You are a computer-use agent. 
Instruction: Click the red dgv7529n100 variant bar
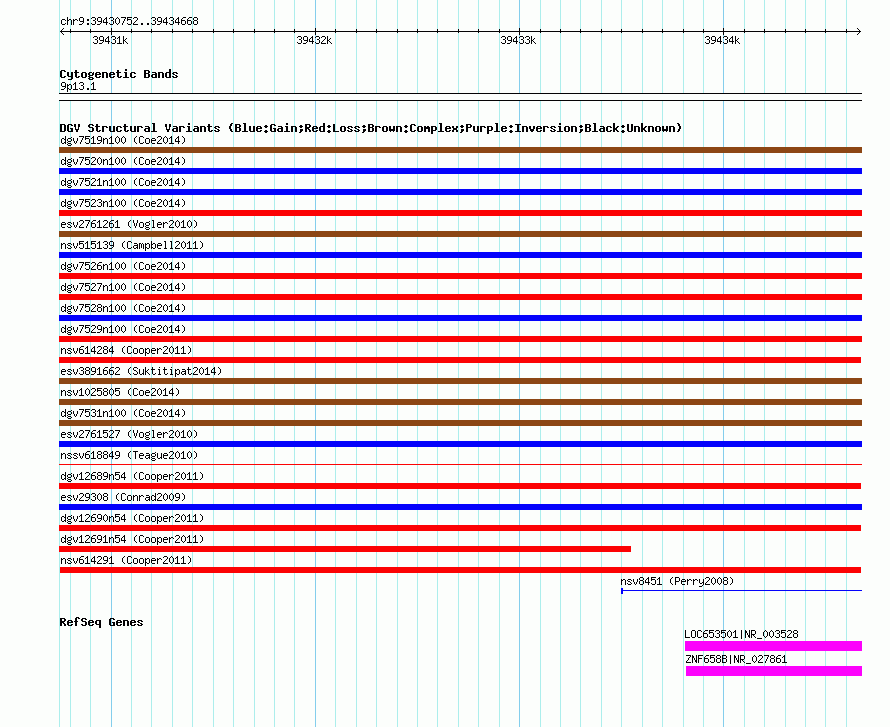460,339
